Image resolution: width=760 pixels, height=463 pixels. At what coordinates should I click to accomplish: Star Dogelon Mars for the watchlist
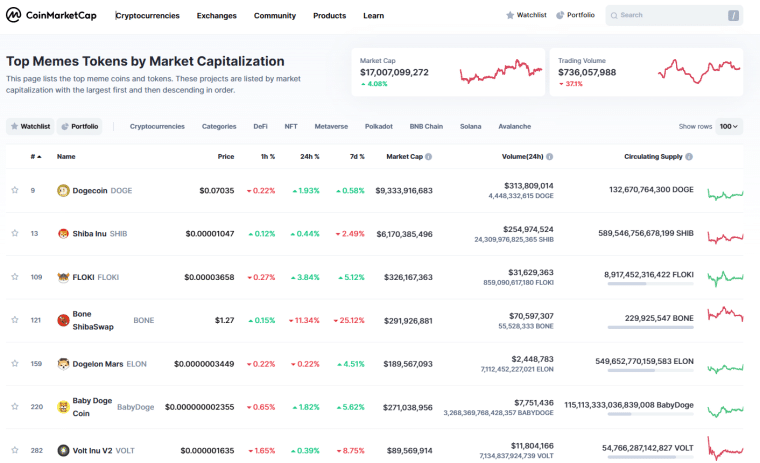(15, 363)
